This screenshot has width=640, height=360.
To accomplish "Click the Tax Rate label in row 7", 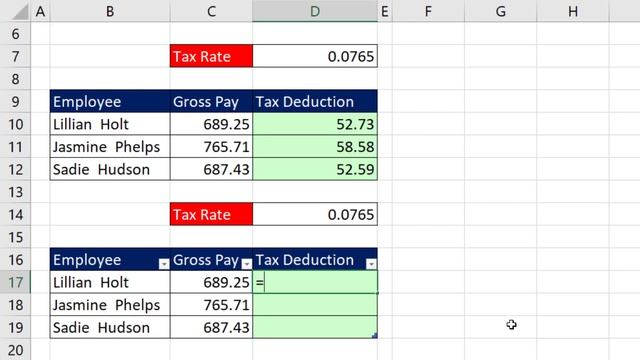I will pyautogui.click(x=211, y=56).
